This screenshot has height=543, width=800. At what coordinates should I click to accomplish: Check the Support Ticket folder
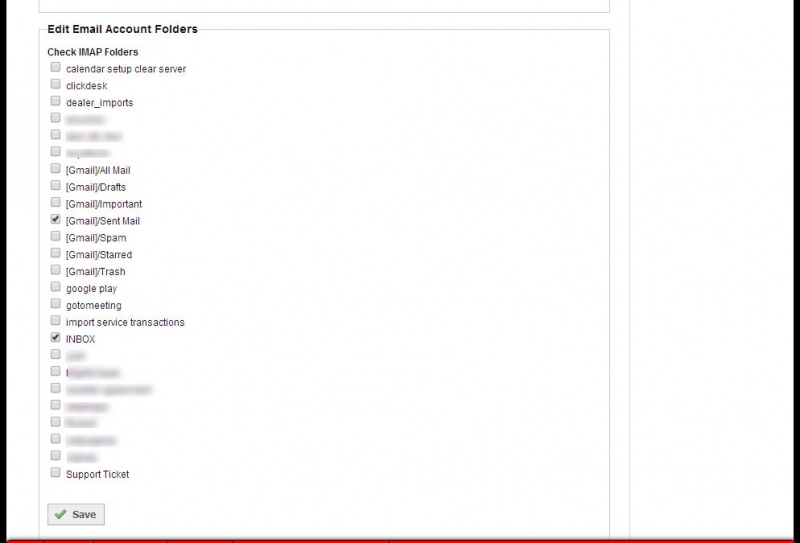click(x=56, y=473)
